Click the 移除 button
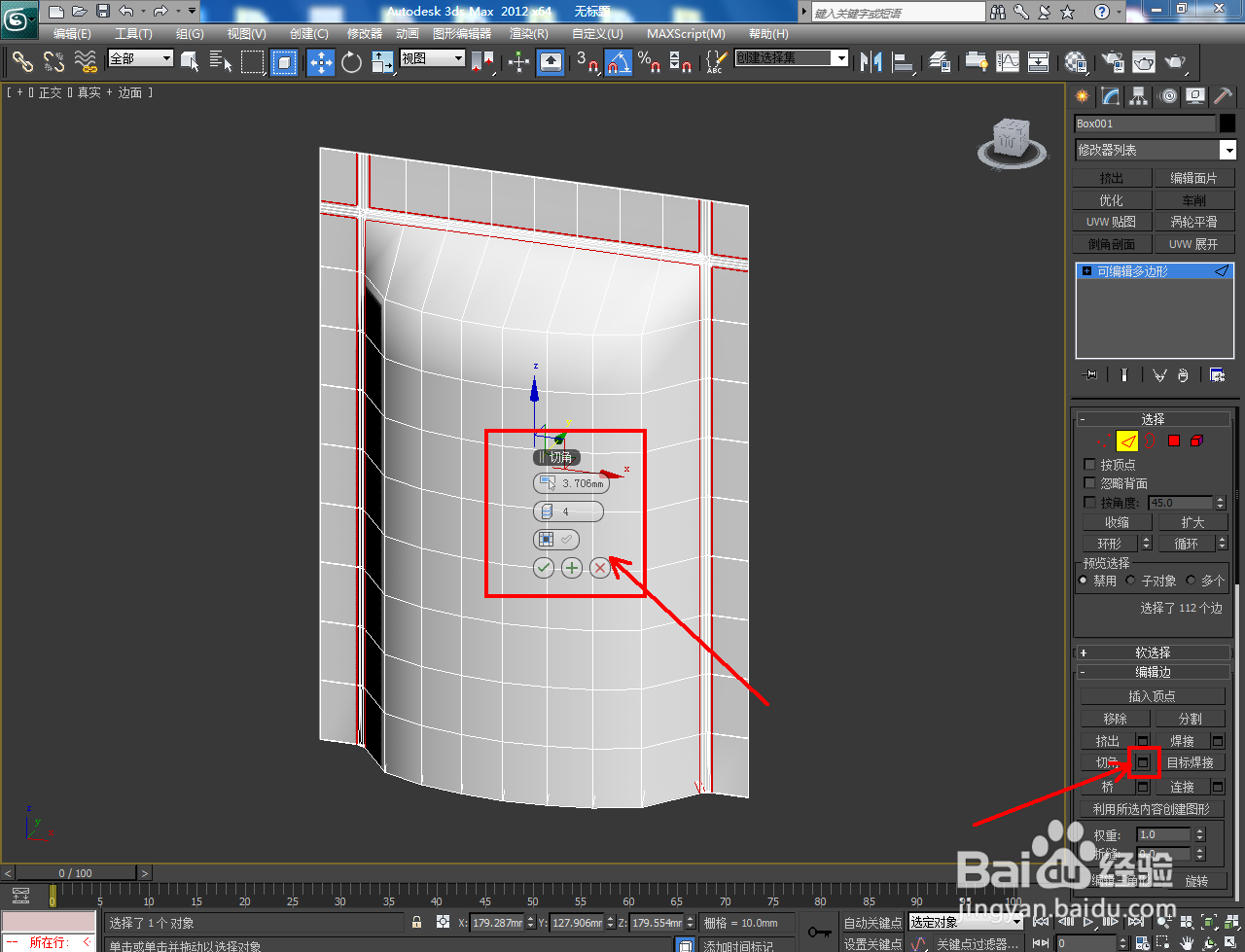The height and width of the screenshot is (952, 1245). point(1115,719)
